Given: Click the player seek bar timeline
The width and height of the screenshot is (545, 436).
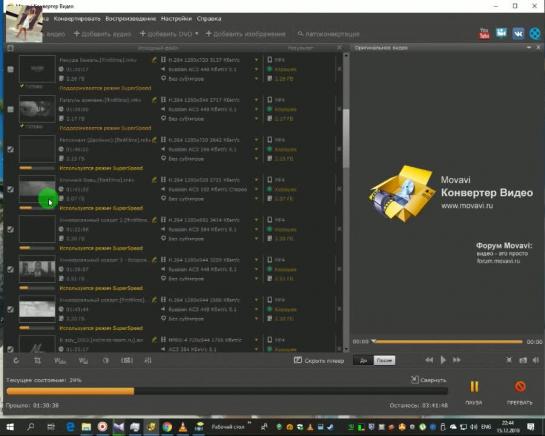Looking at the screenshot, I should point(447,341).
